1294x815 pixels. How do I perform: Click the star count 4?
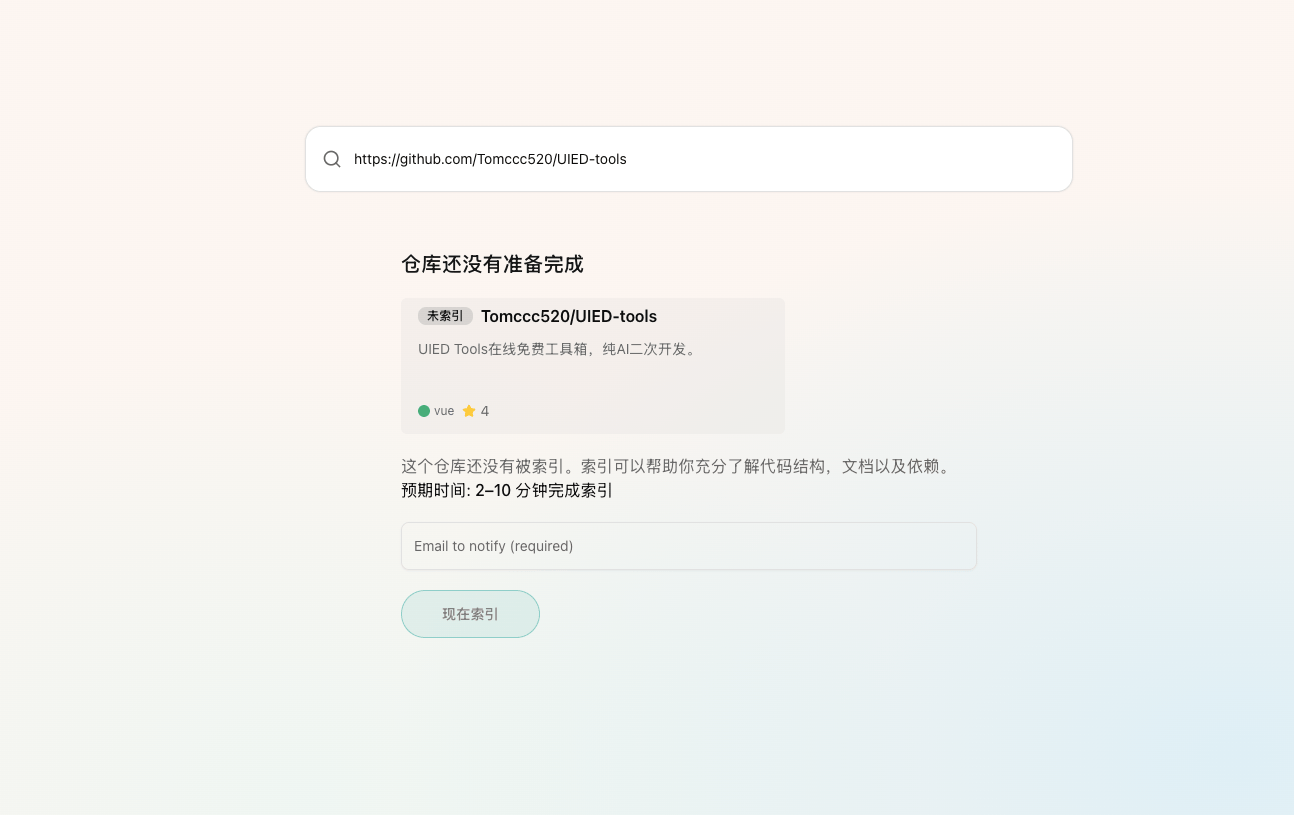(485, 411)
